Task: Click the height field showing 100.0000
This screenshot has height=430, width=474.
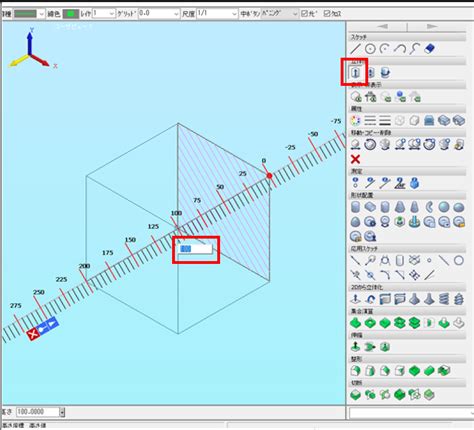Action: point(38,412)
